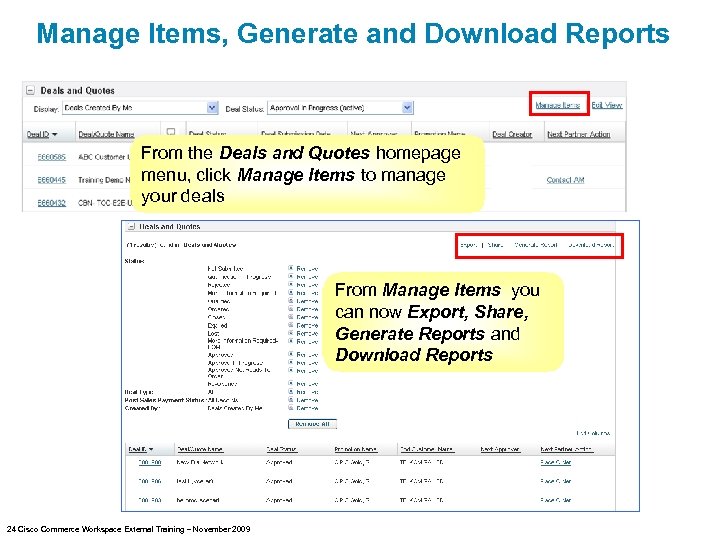Click Next Approver header in lower table
720x540 pixels.
500,449
